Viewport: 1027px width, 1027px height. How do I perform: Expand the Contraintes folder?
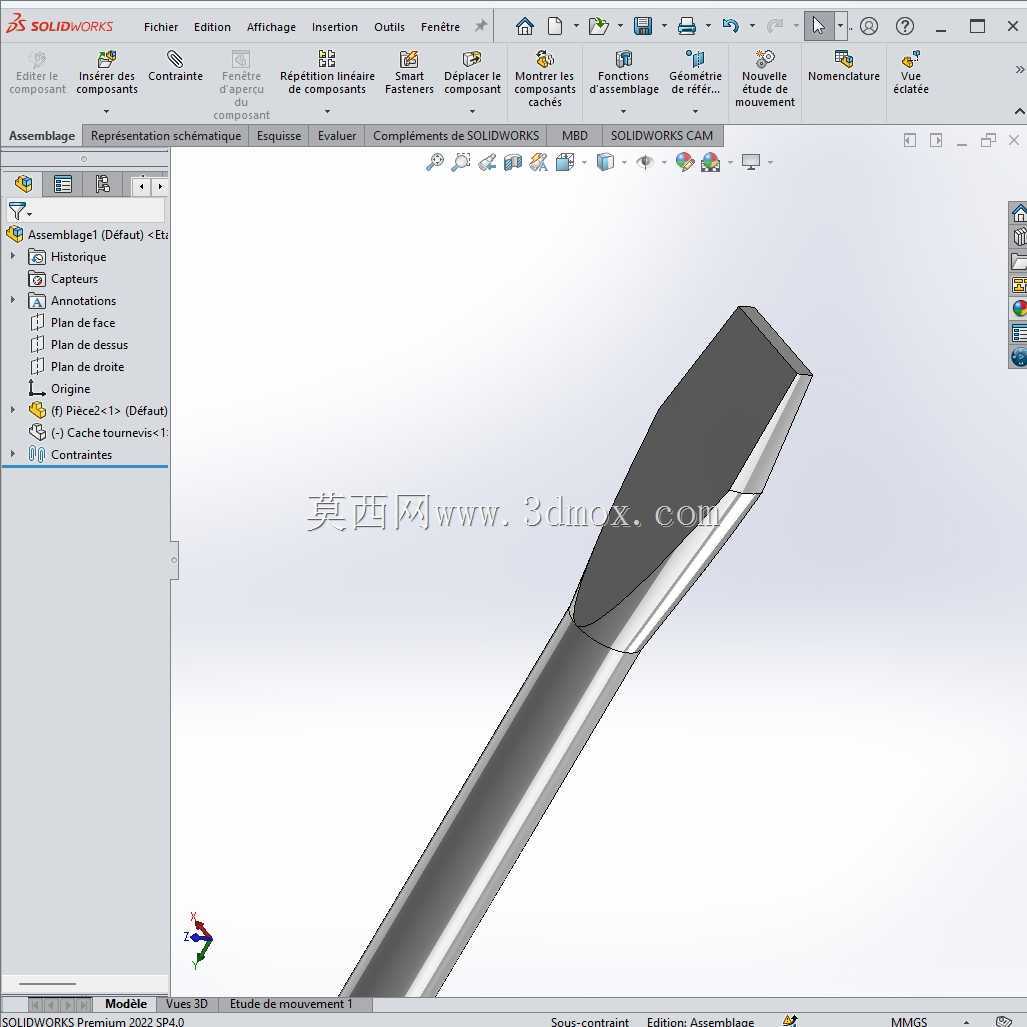click(12, 454)
